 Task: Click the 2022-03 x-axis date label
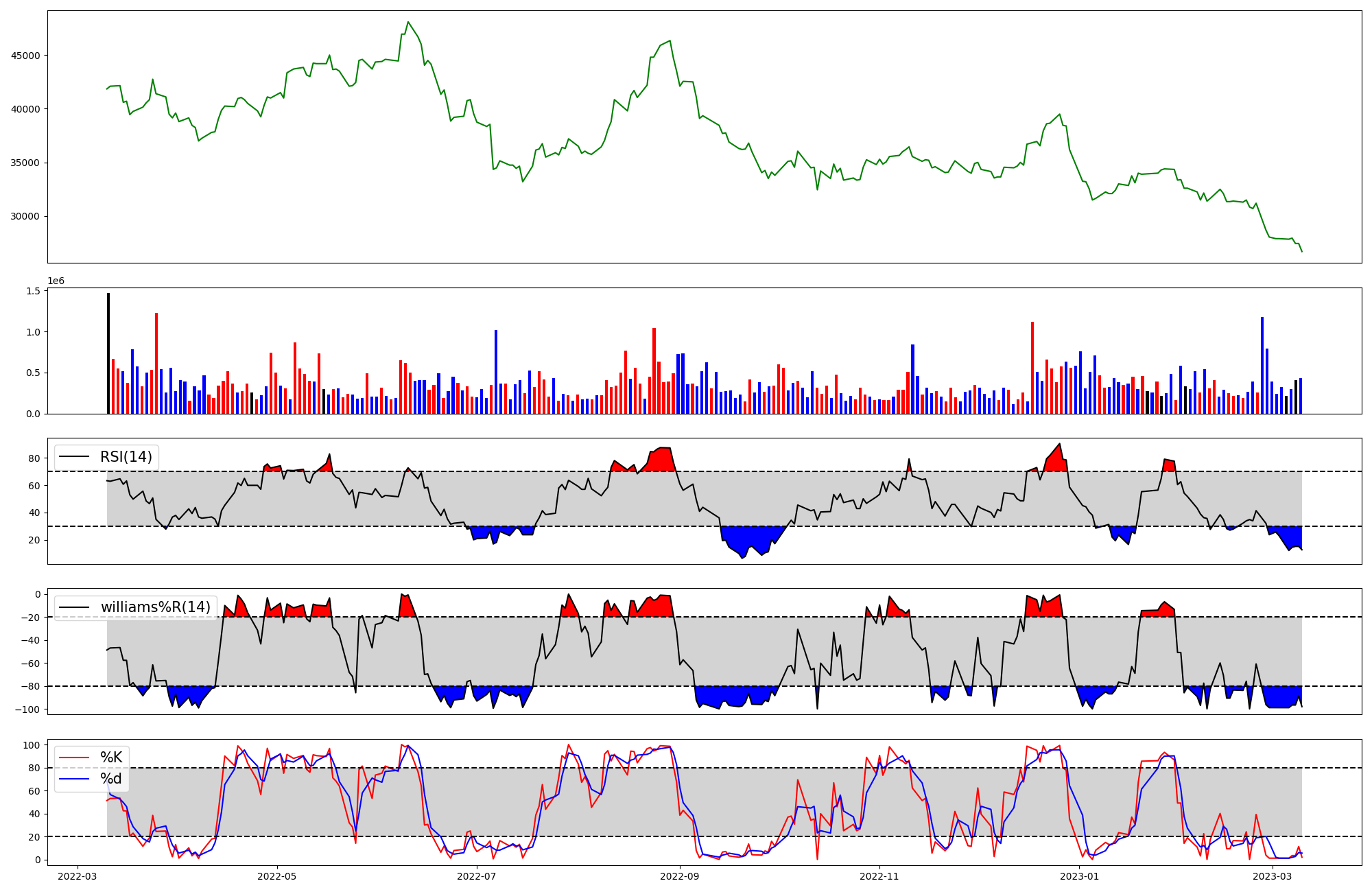tap(78, 876)
